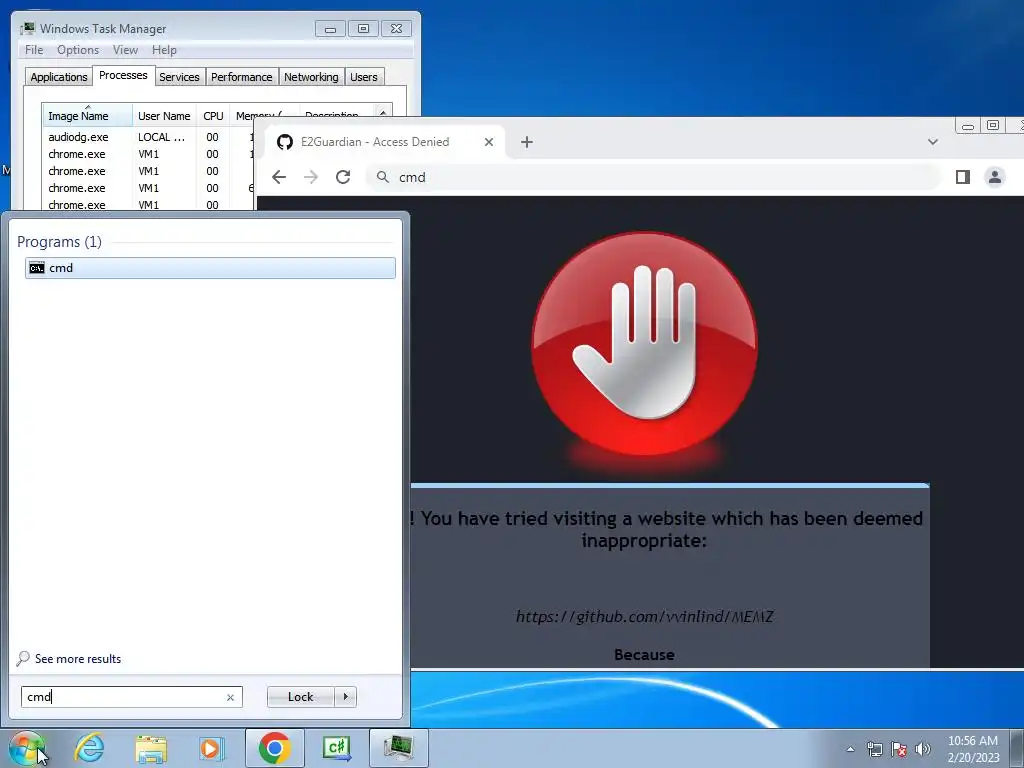Open Task Manager Options menu
The height and width of the screenshot is (768, 1024).
tap(78, 50)
